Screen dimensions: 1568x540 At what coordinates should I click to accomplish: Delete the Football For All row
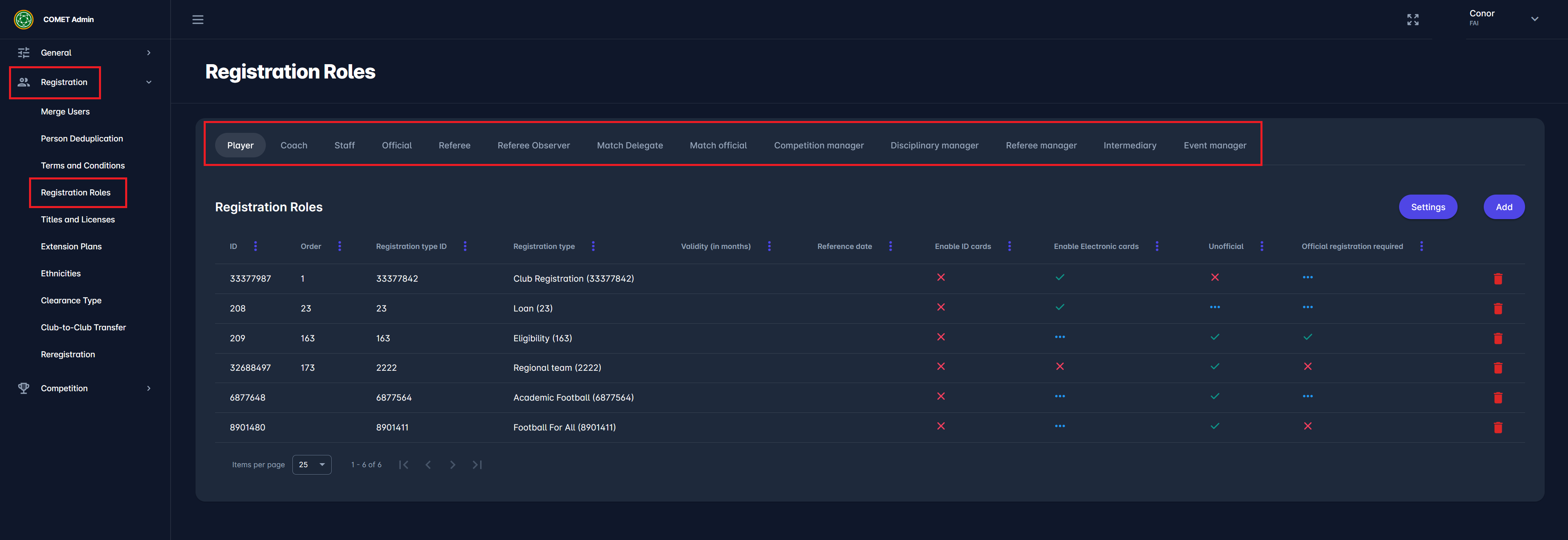tap(1498, 428)
